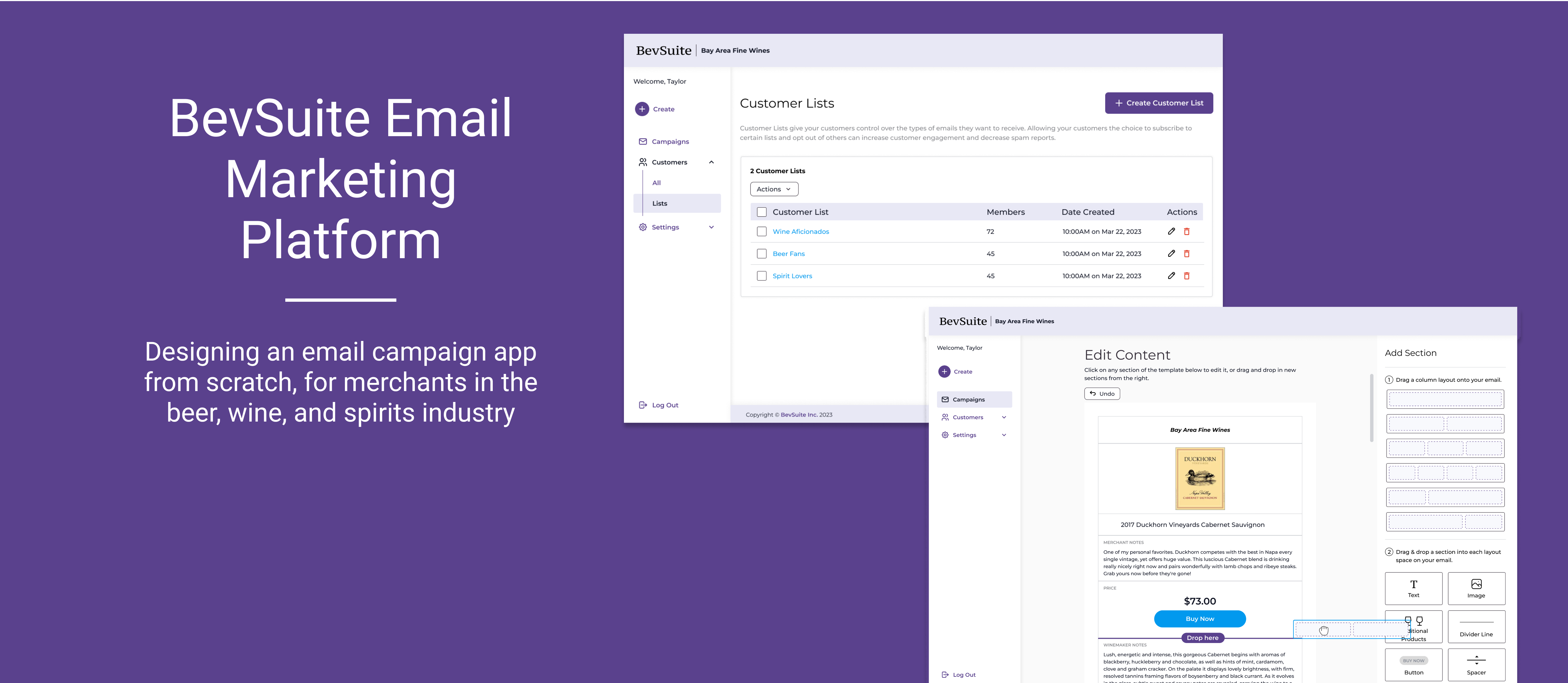
Task: Open the Spirit Lovers list link
Action: click(x=792, y=276)
